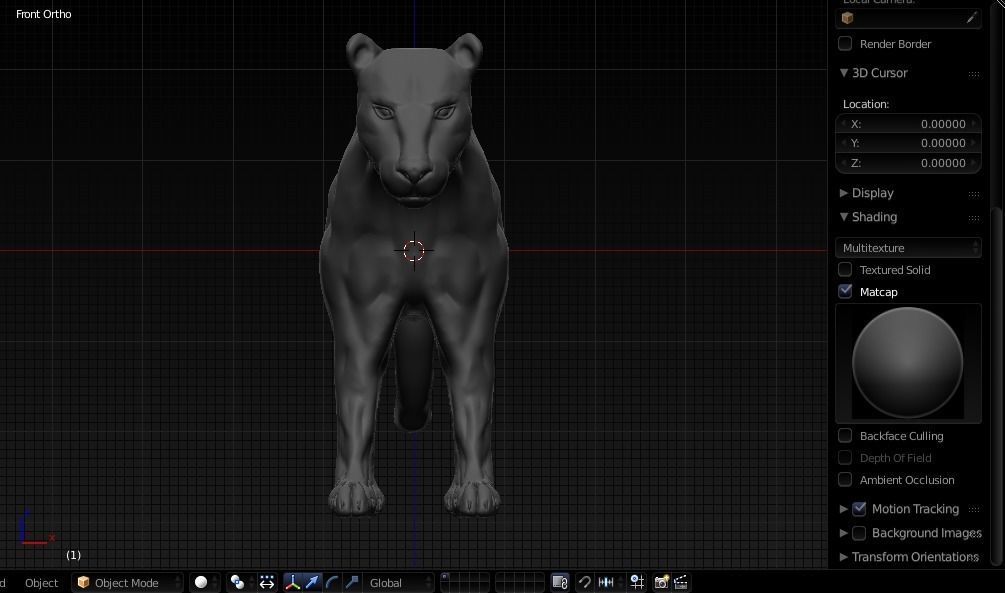
Task: Click the 3D cursor X location field
Action: 908,124
